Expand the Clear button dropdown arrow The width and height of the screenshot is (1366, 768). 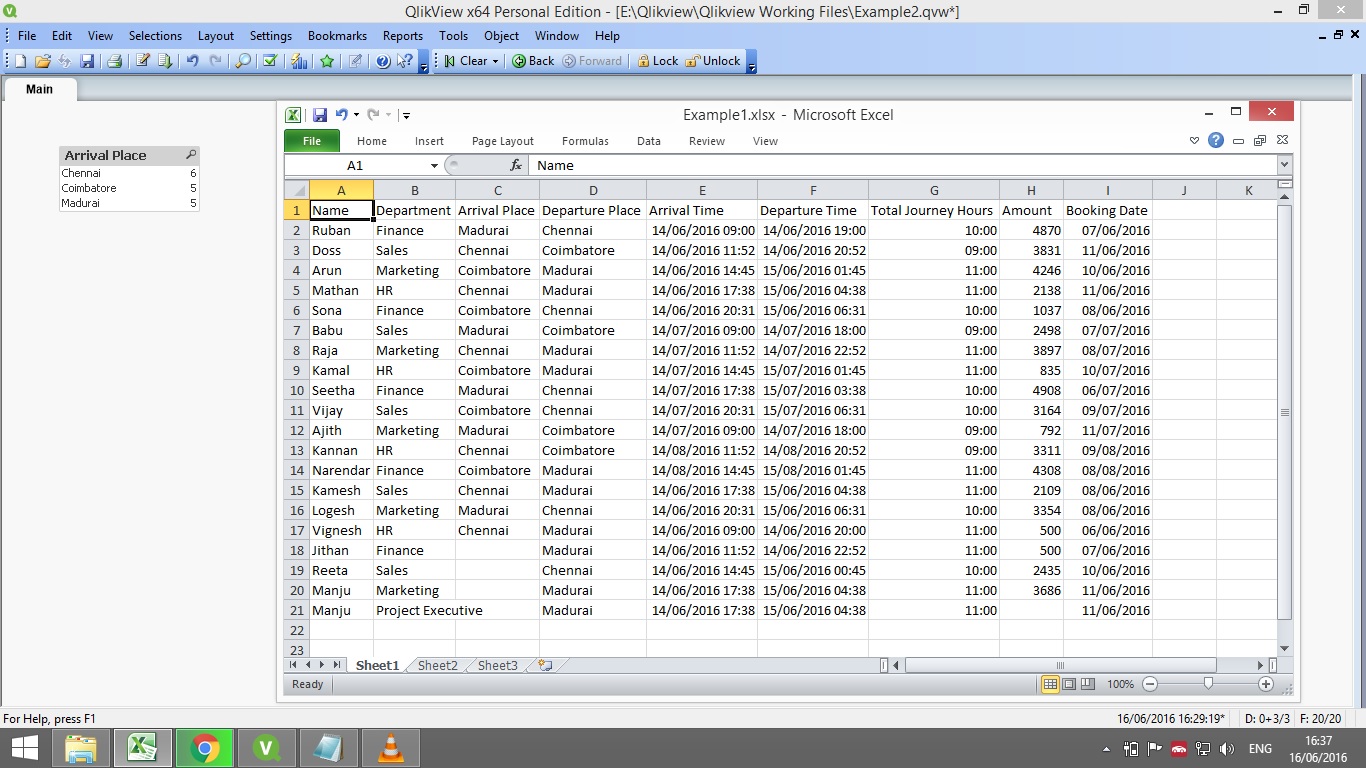pyautogui.click(x=495, y=61)
